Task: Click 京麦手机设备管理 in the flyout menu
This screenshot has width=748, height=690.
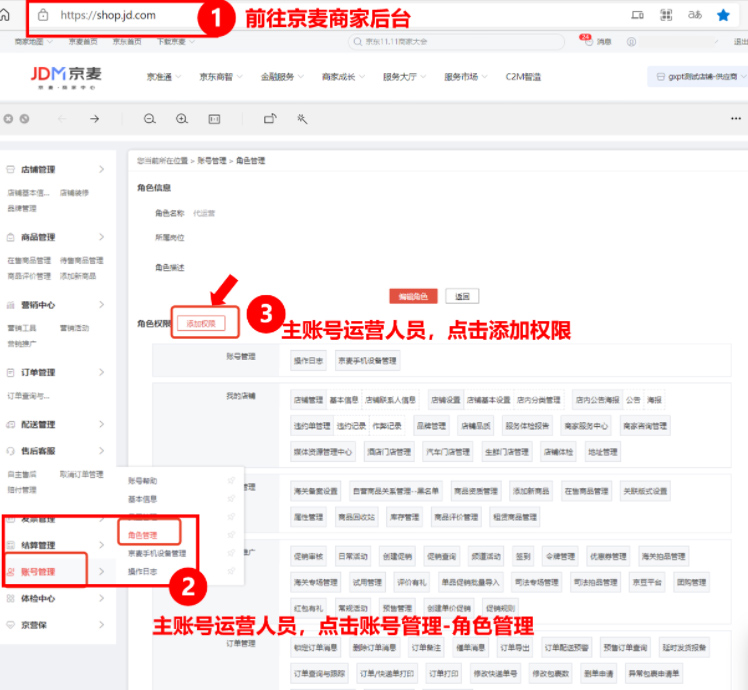Action: pyautogui.click(x=157, y=554)
